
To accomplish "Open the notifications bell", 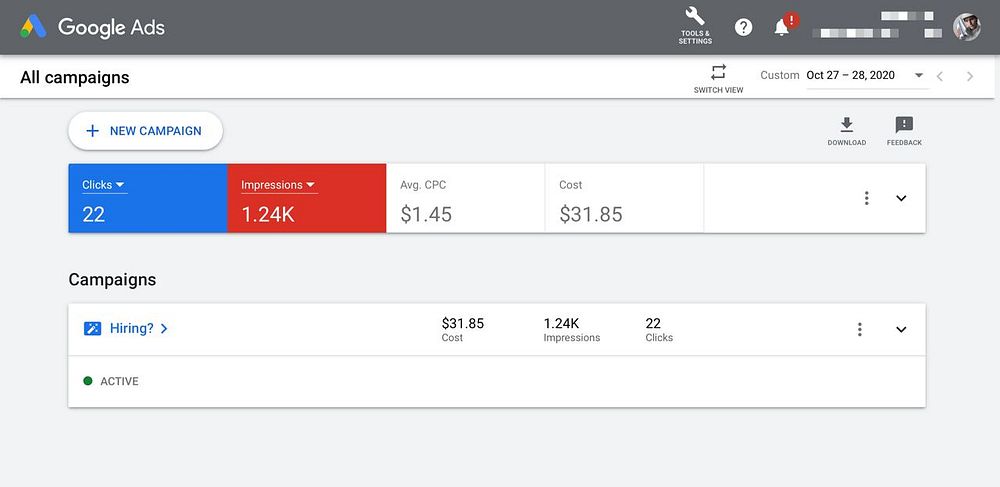I will coord(782,27).
